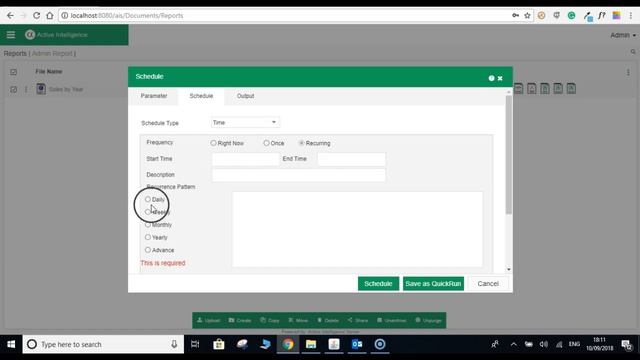Screen dimensions: 640x360
Task: Cancel the Schedule dialog
Action: (488, 284)
